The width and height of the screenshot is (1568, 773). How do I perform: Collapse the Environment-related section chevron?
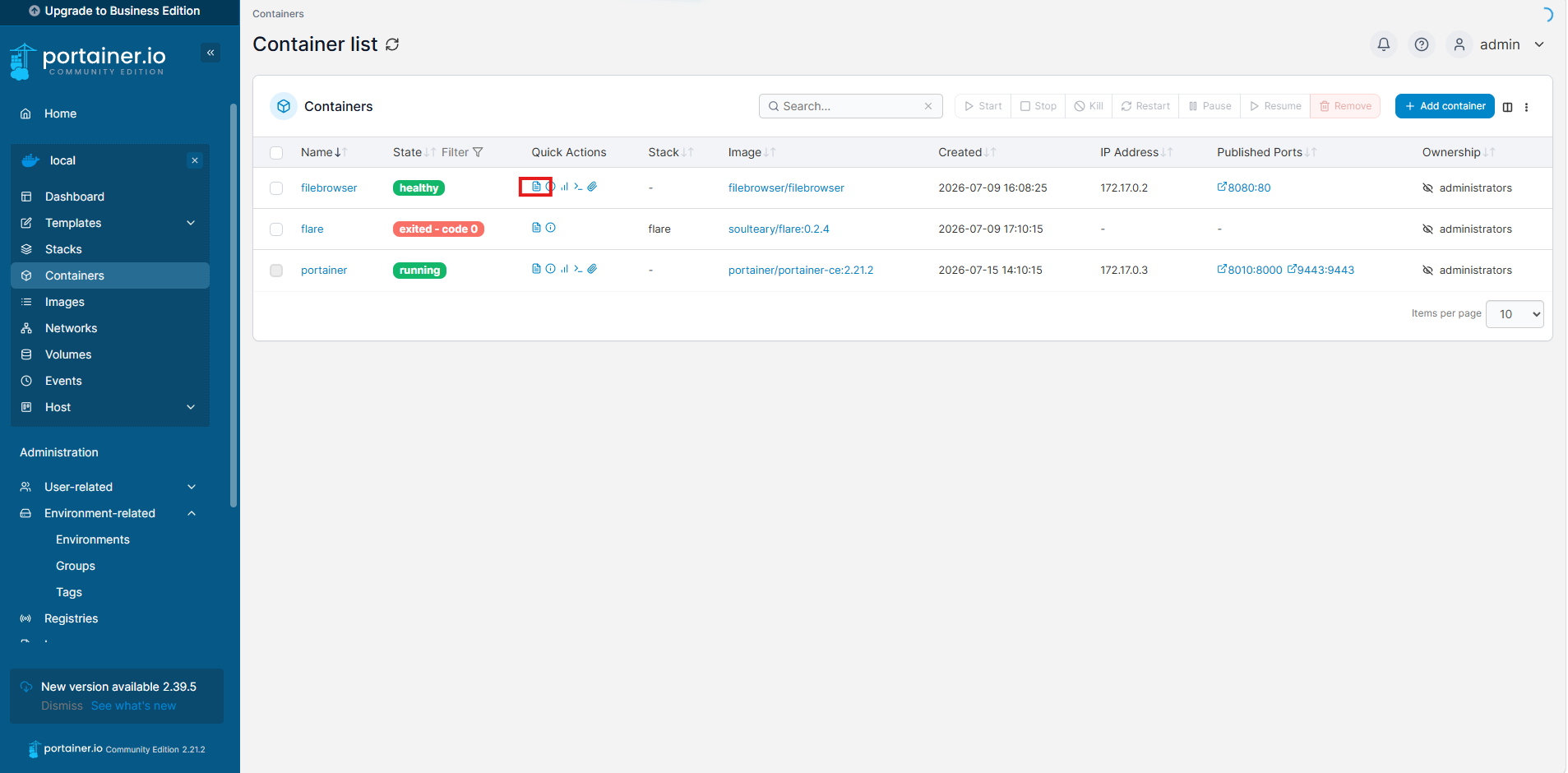[x=192, y=513]
